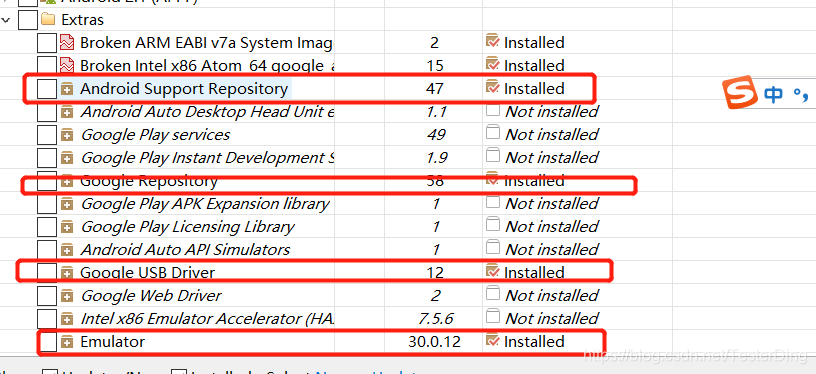Check the Broken ARM EABI v7a checkbox
Viewport: 816px width, 374px height.
[47, 43]
